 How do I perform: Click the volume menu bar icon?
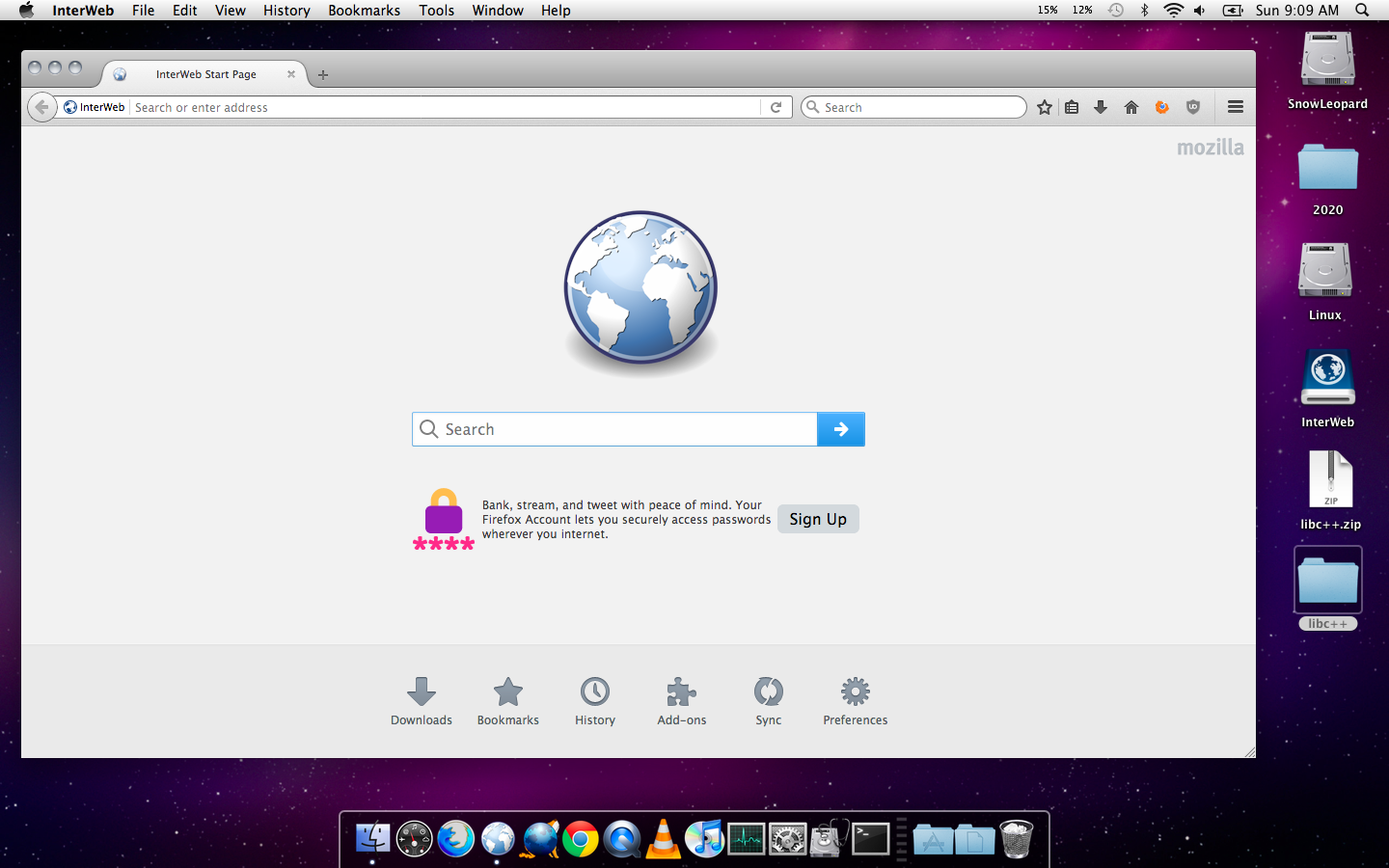pos(1199,11)
